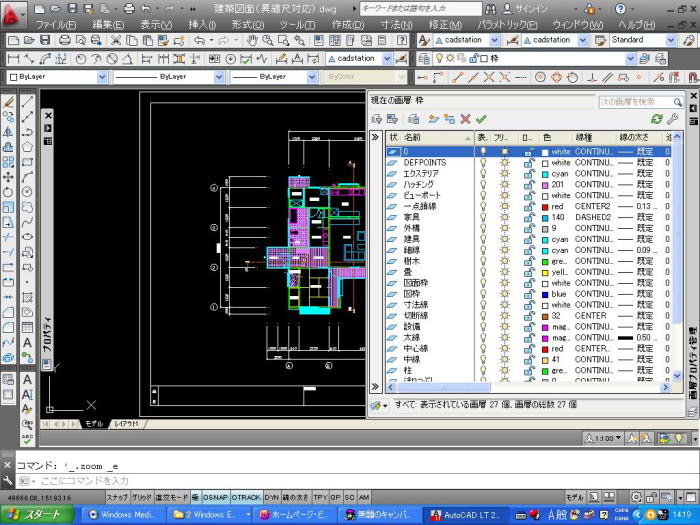Select the Linear dimension tool
This screenshot has height=525, width=700.
click(14, 58)
